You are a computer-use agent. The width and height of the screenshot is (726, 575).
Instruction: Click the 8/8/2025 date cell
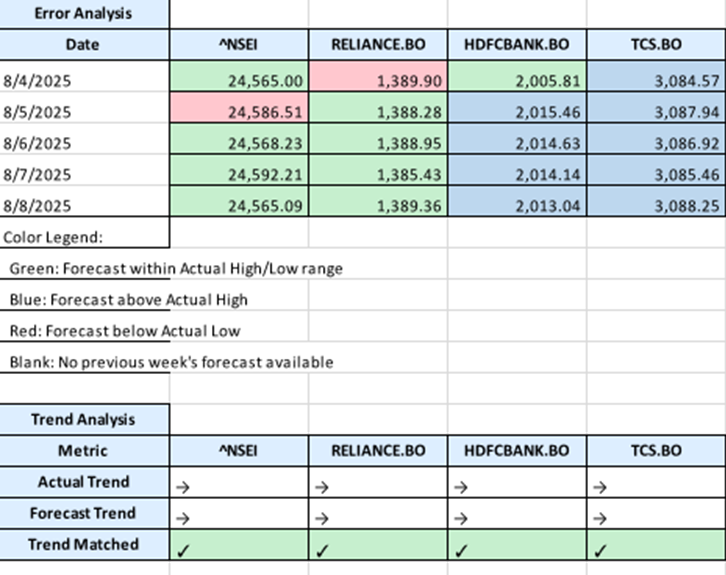tap(84, 201)
